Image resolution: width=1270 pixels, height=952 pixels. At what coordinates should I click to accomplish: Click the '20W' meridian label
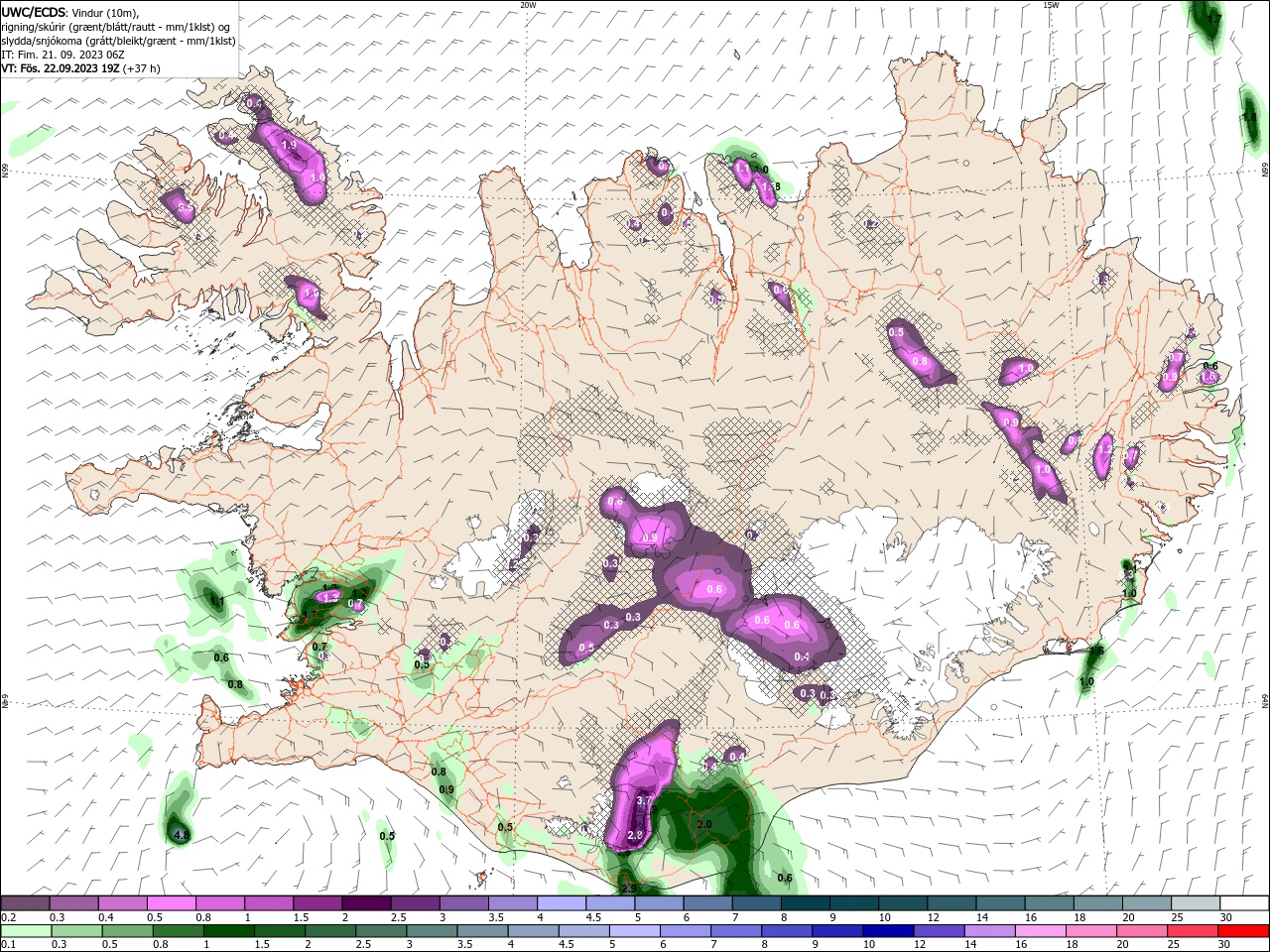pyautogui.click(x=528, y=5)
